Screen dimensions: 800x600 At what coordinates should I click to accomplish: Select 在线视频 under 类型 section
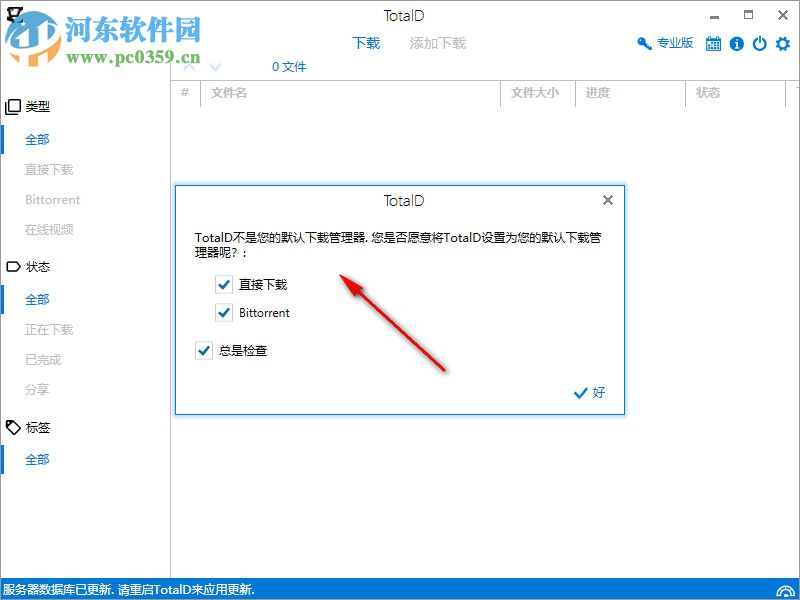click(x=48, y=229)
